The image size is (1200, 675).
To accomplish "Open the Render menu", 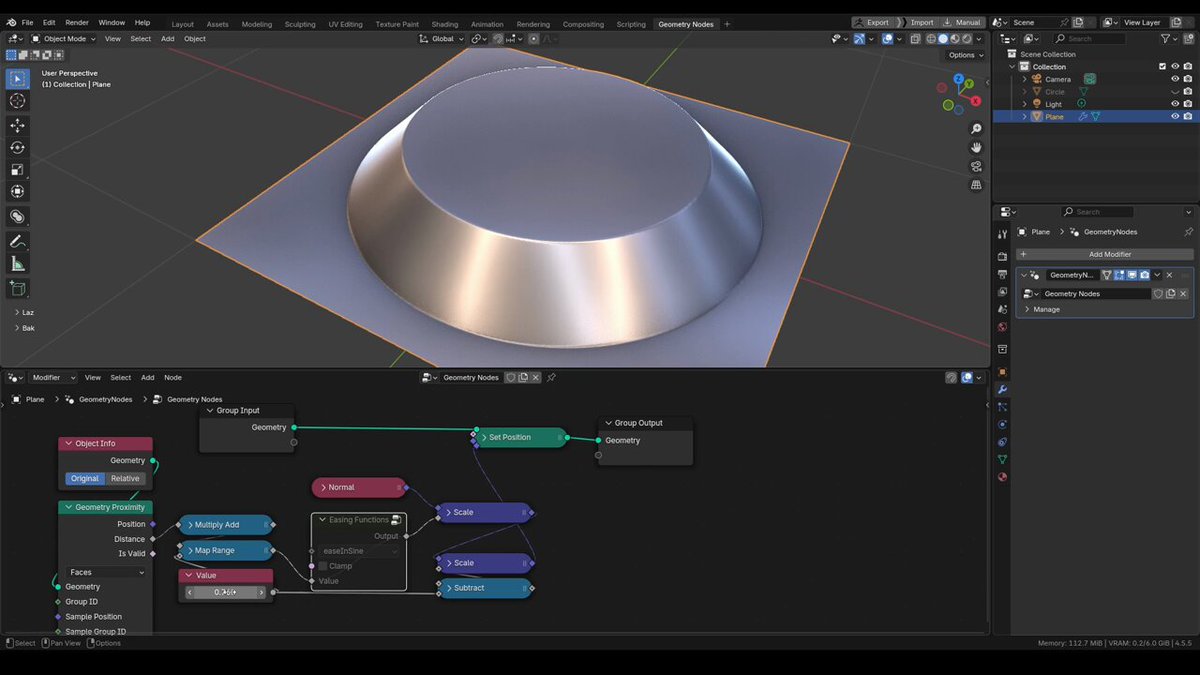I will (x=77, y=22).
